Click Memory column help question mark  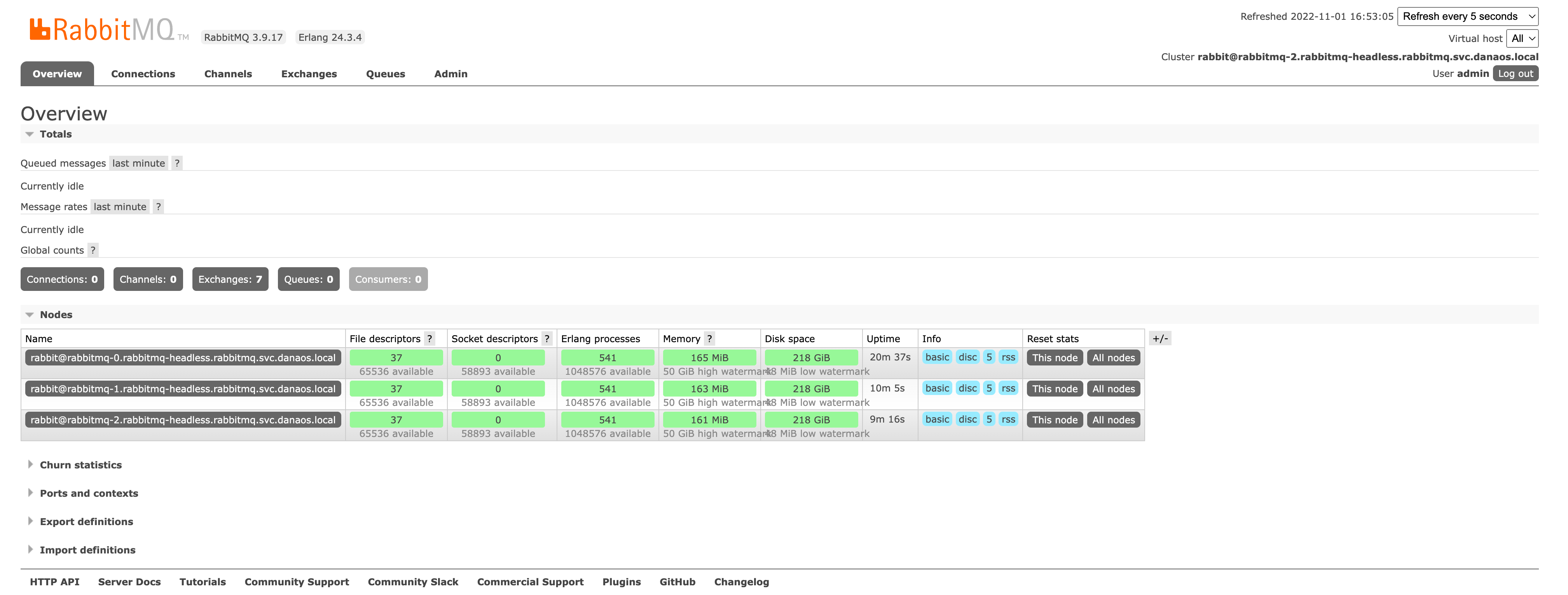click(709, 339)
